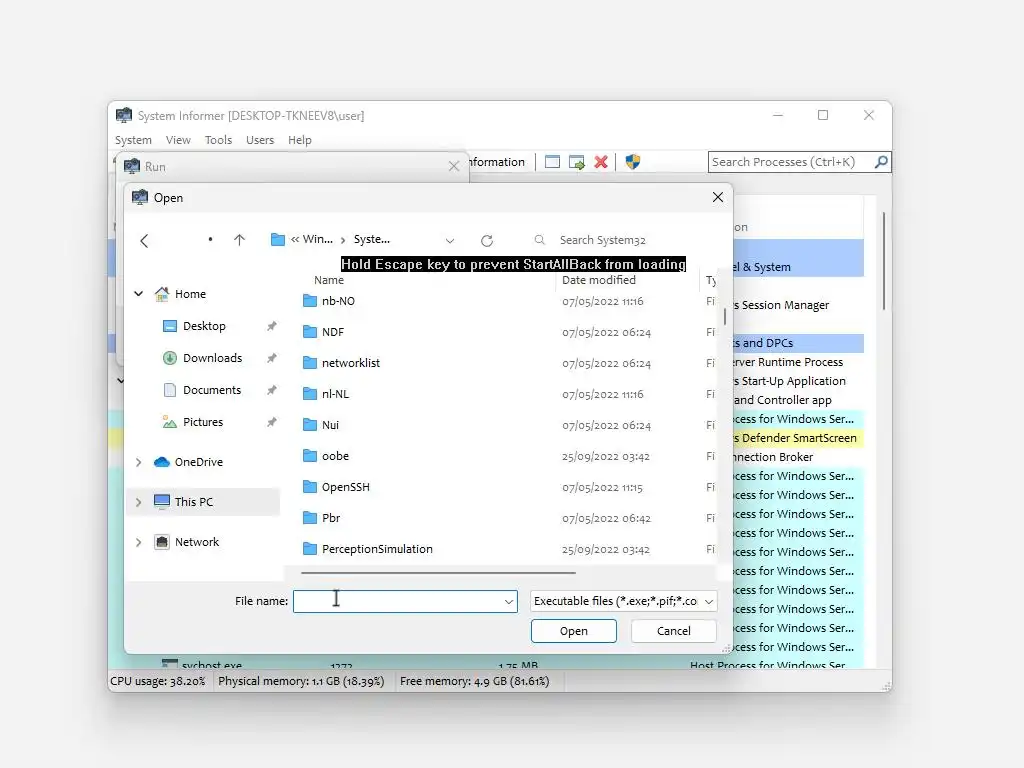Click the Back arrow in Open dialog

[144, 240]
